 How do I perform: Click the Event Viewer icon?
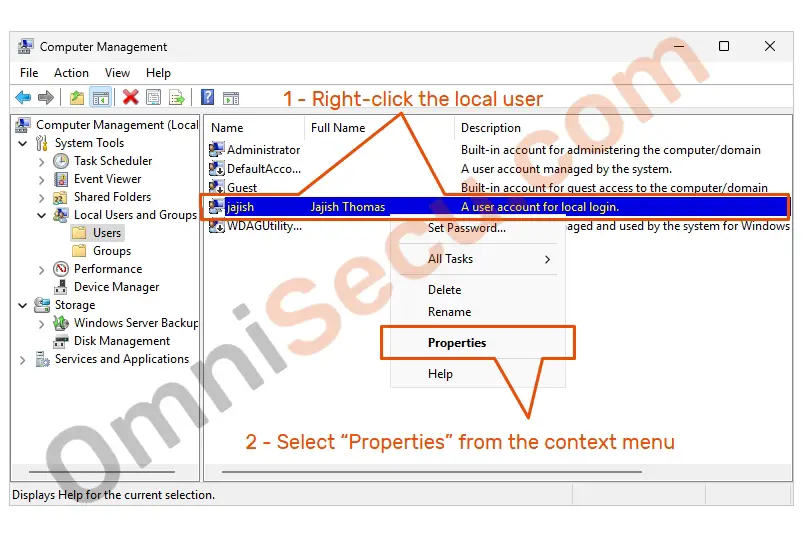point(61,179)
